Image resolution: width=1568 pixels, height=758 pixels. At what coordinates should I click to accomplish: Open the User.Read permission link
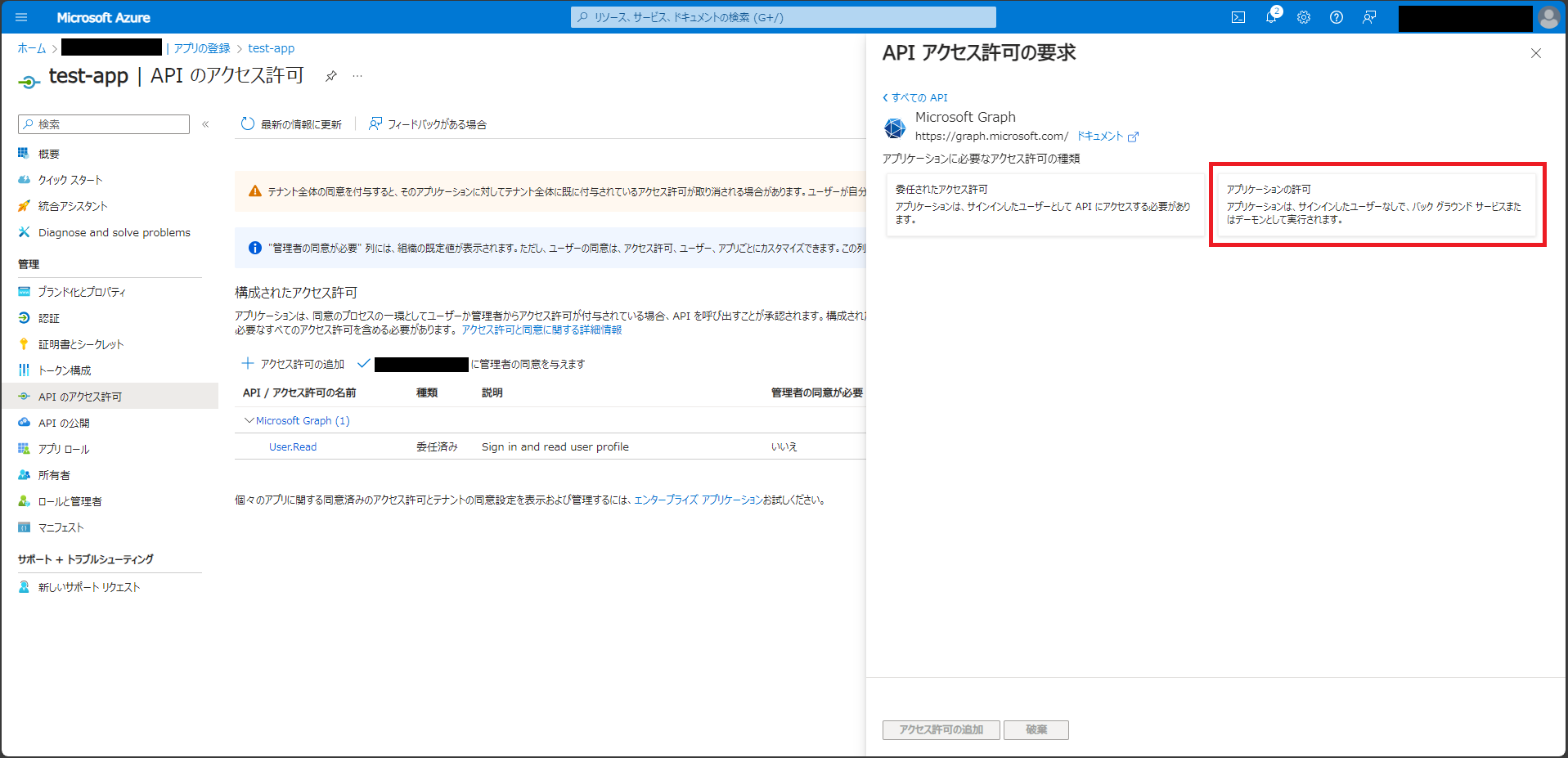(x=293, y=446)
